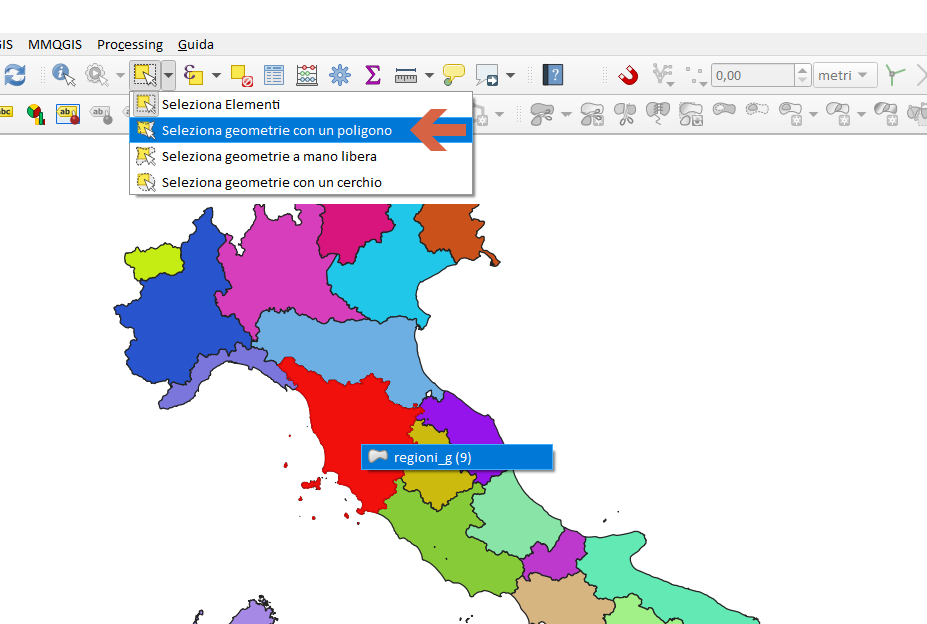Open the Field Calculator abacus icon
This screenshot has width=927, height=624.
(307, 75)
